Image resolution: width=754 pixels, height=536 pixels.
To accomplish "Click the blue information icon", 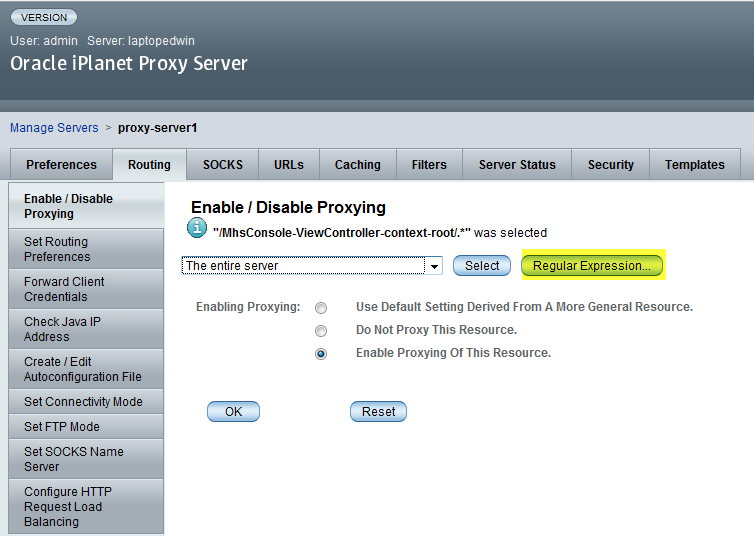I will click(197, 228).
